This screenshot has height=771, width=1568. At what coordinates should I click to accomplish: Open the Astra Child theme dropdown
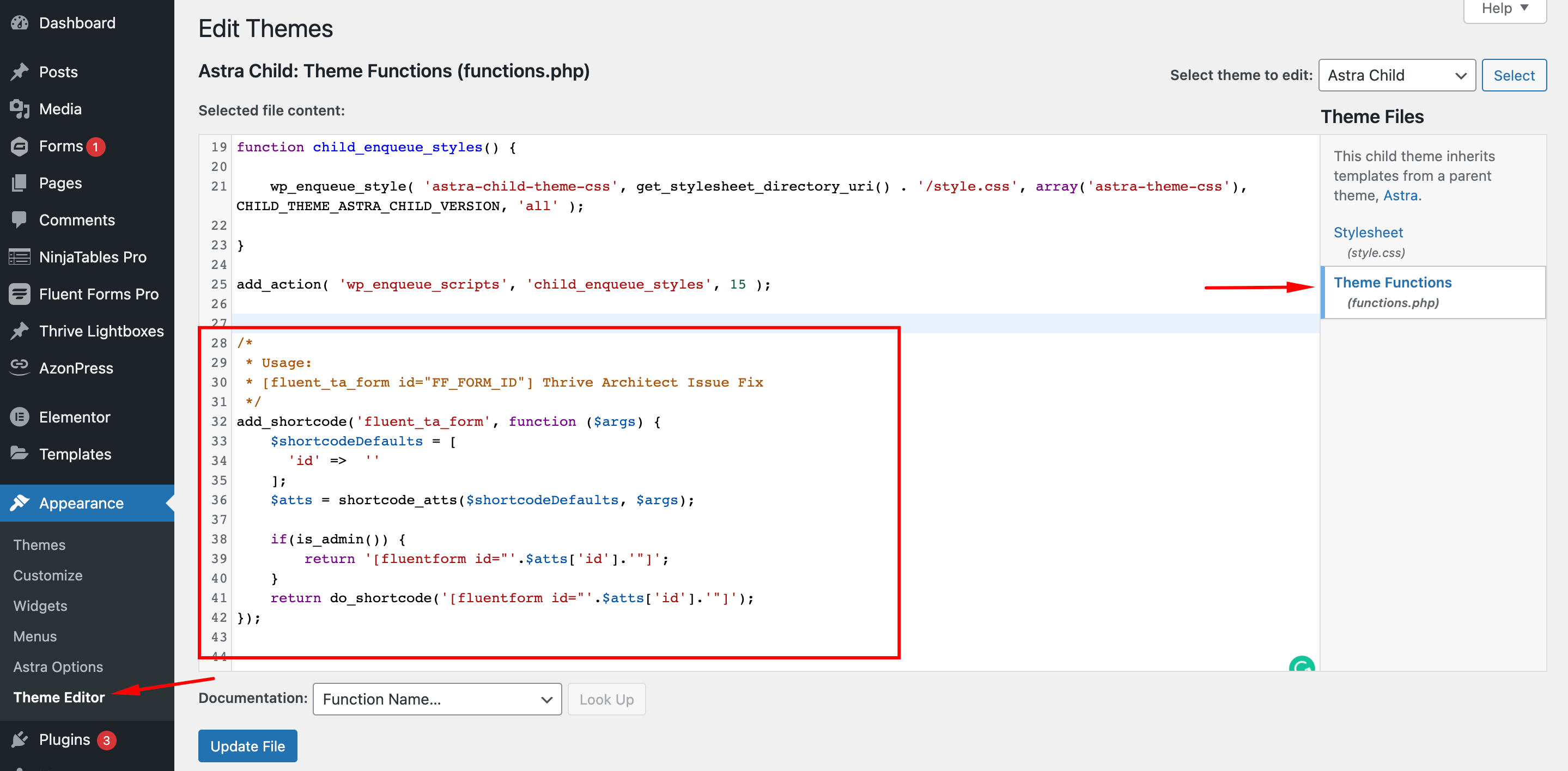[1396, 76]
